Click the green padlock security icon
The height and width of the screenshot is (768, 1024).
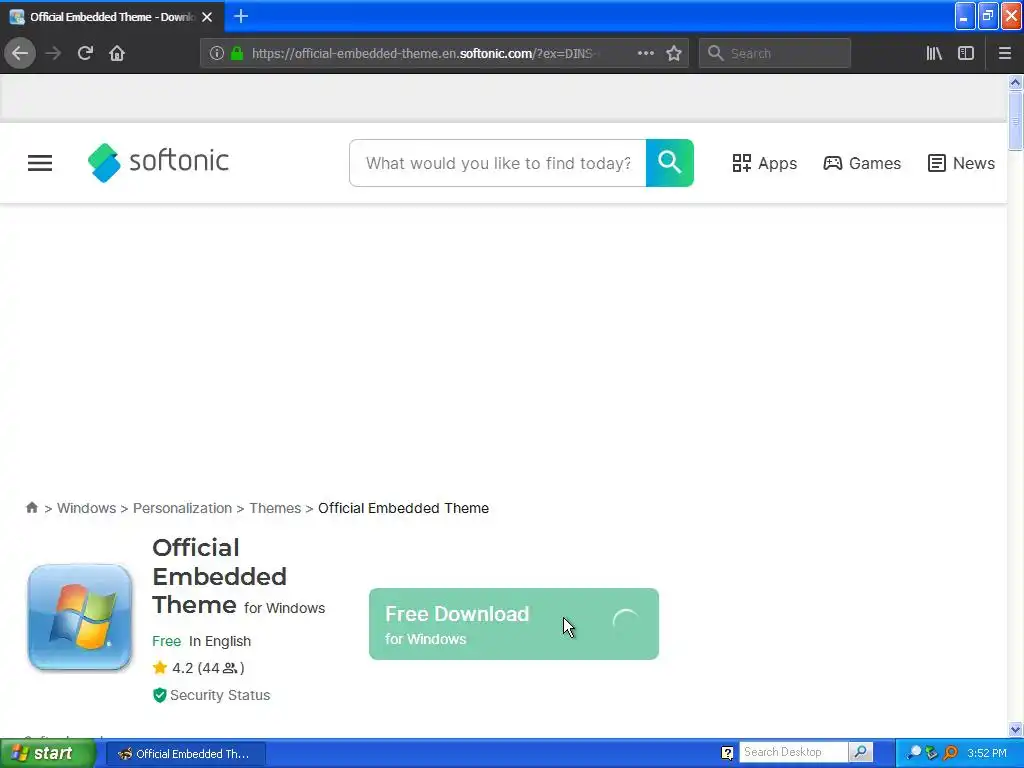[237, 53]
